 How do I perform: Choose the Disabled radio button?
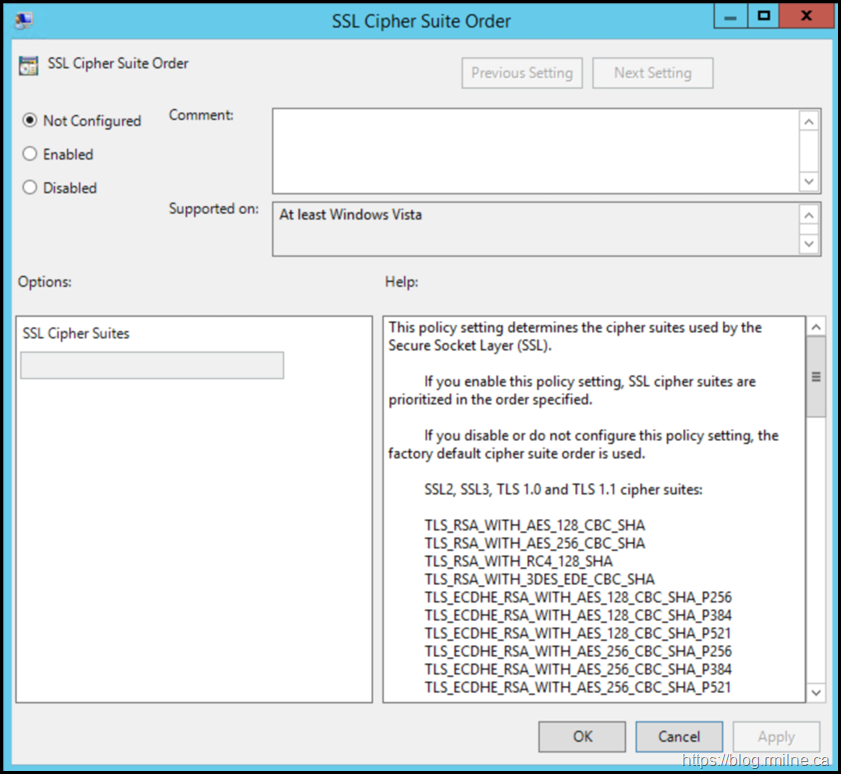click(30, 187)
